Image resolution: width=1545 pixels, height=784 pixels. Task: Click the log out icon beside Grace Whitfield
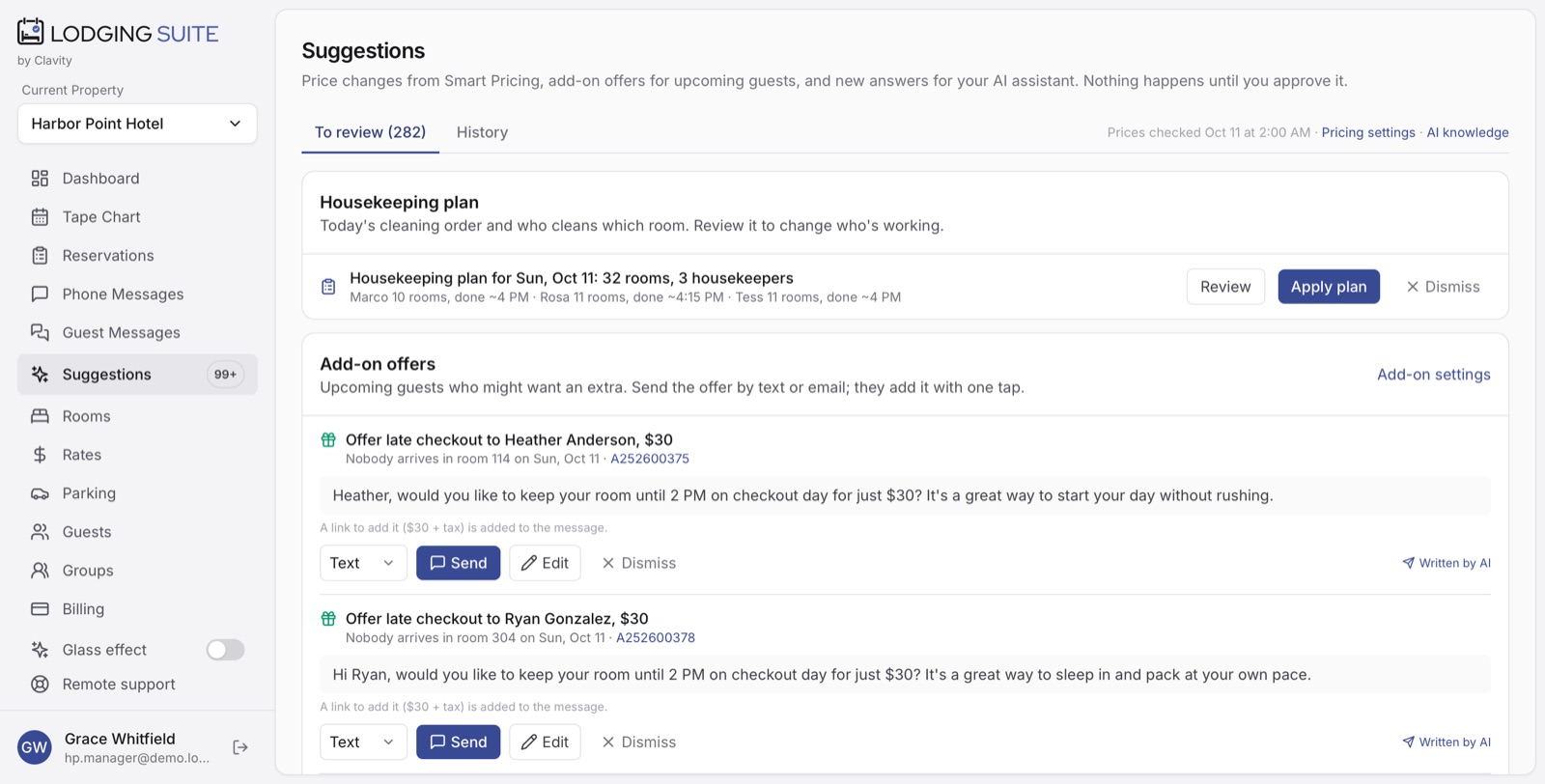coord(240,747)
